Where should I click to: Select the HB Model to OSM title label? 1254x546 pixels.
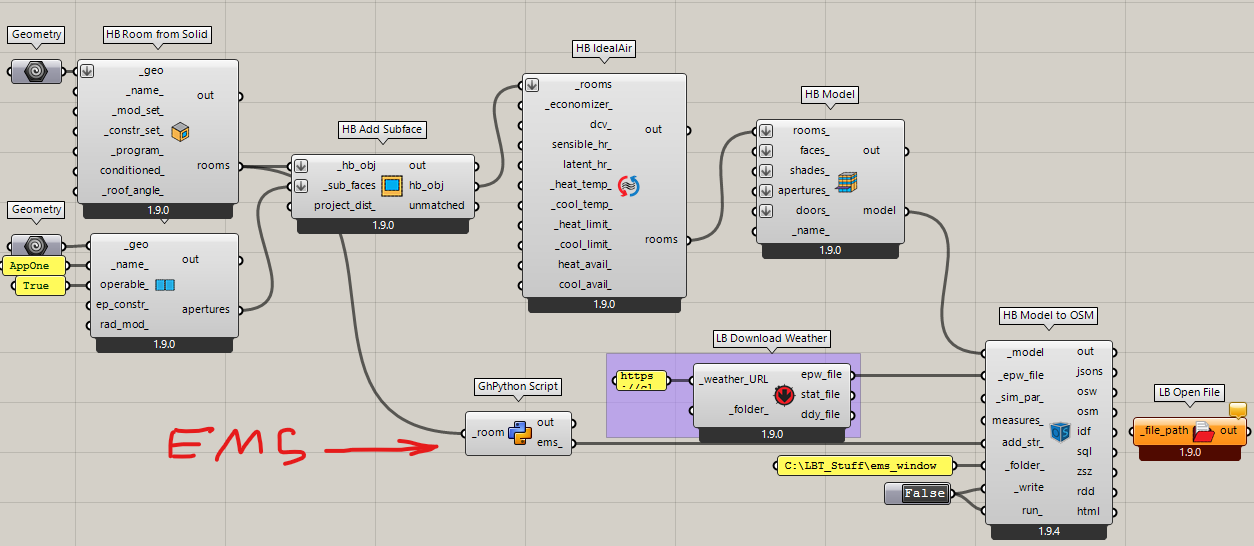click(1048, 316)
